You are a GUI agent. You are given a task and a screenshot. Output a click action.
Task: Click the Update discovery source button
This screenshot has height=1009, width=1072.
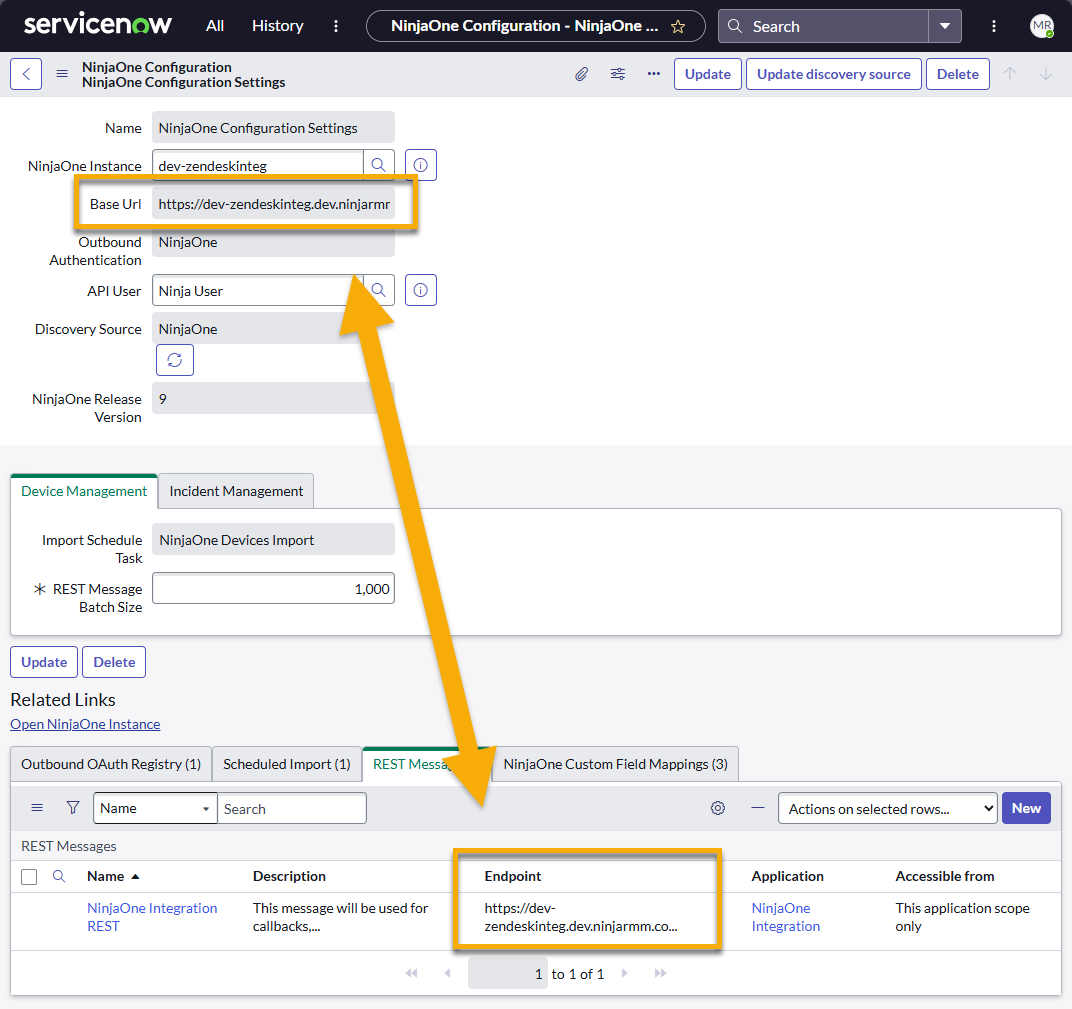coord(833,74)
